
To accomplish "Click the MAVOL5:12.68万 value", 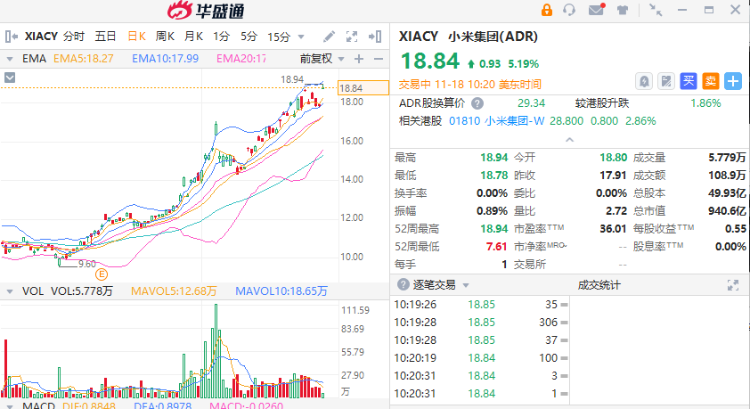I will coord(174,291).
